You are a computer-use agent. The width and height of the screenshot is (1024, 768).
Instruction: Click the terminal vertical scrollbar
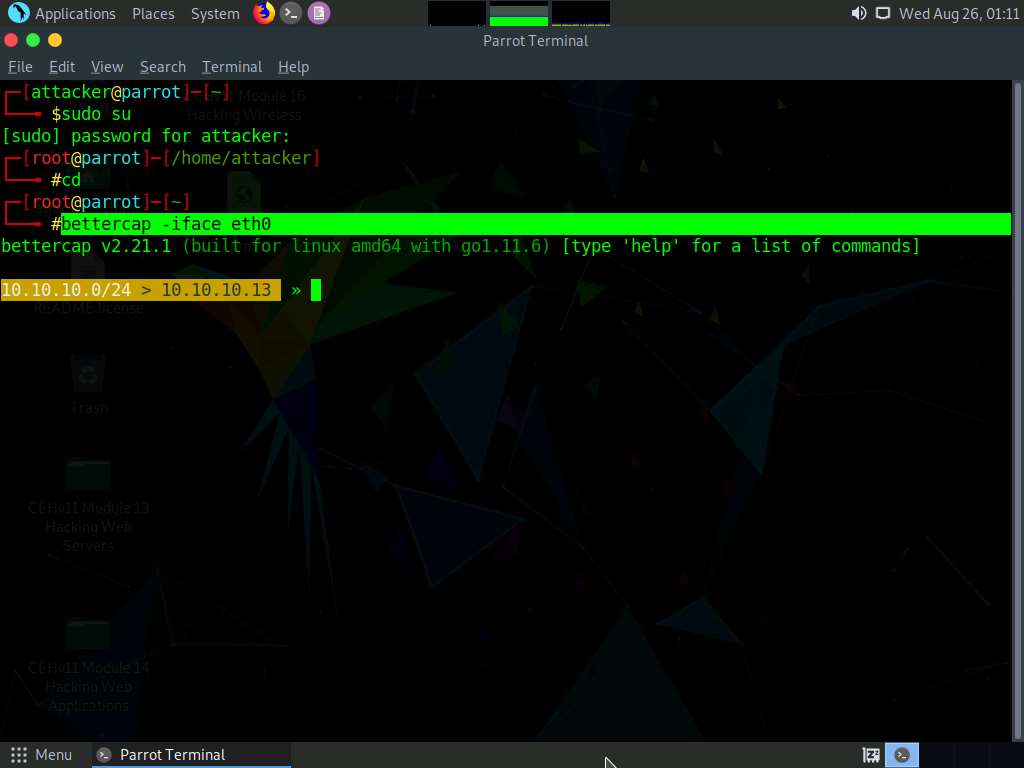click(1017, 410)
